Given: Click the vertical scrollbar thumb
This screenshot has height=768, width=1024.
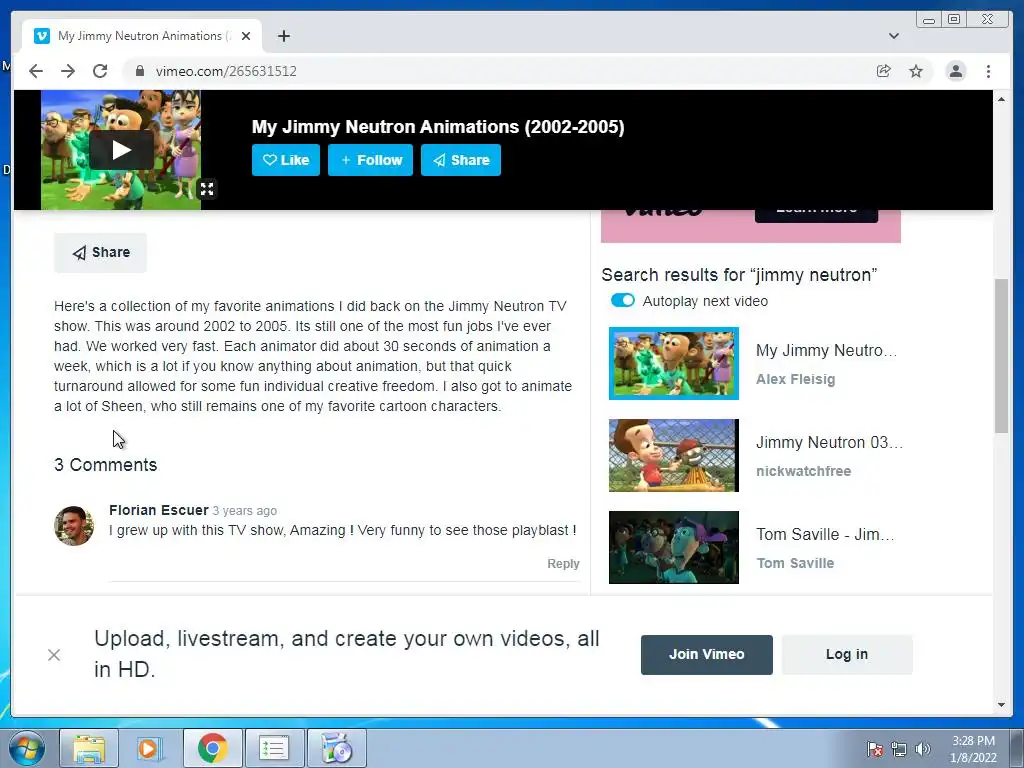Looking at the screenshot, I should click(1001, 355).
